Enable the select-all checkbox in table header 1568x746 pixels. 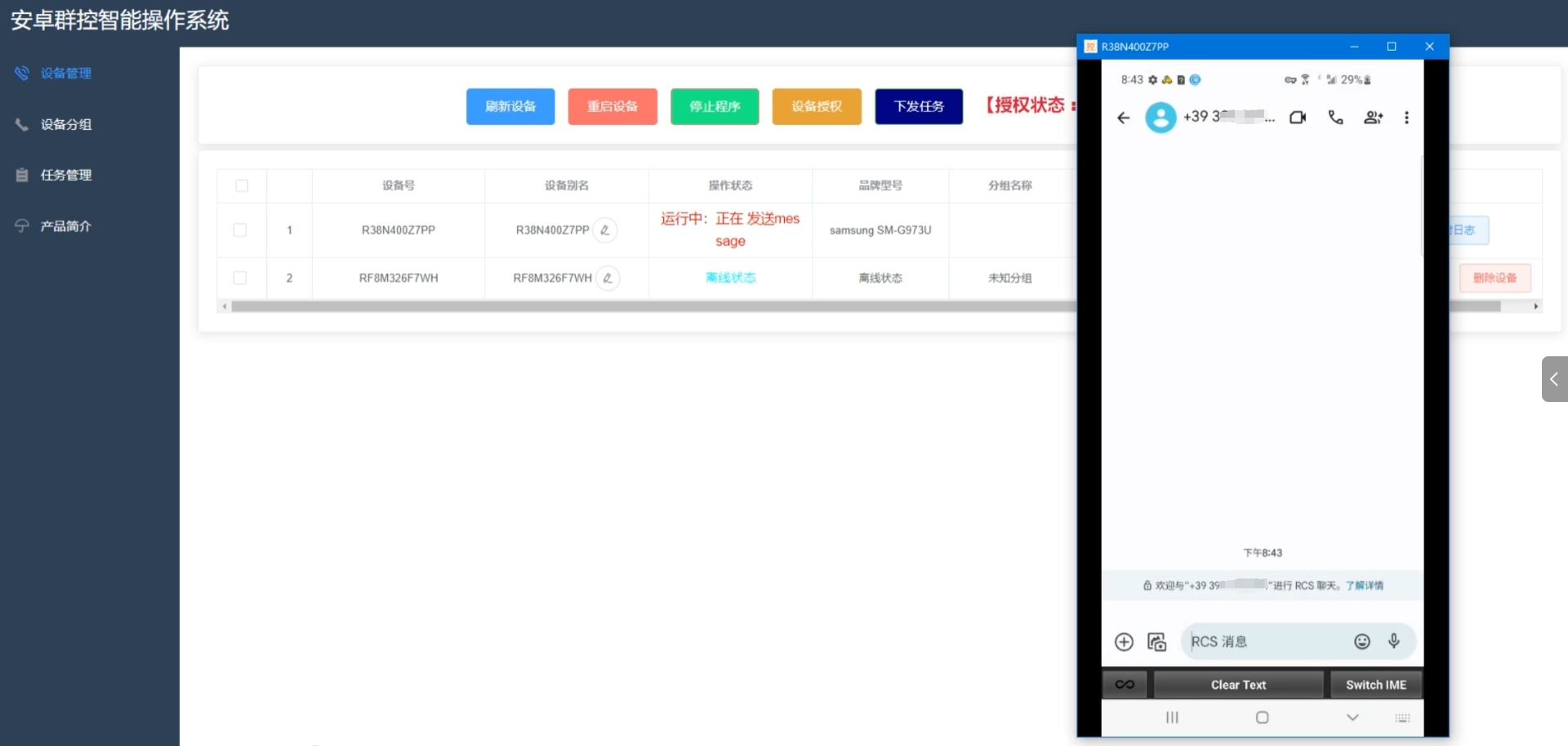pyautogui.click(x=242, y=185)
